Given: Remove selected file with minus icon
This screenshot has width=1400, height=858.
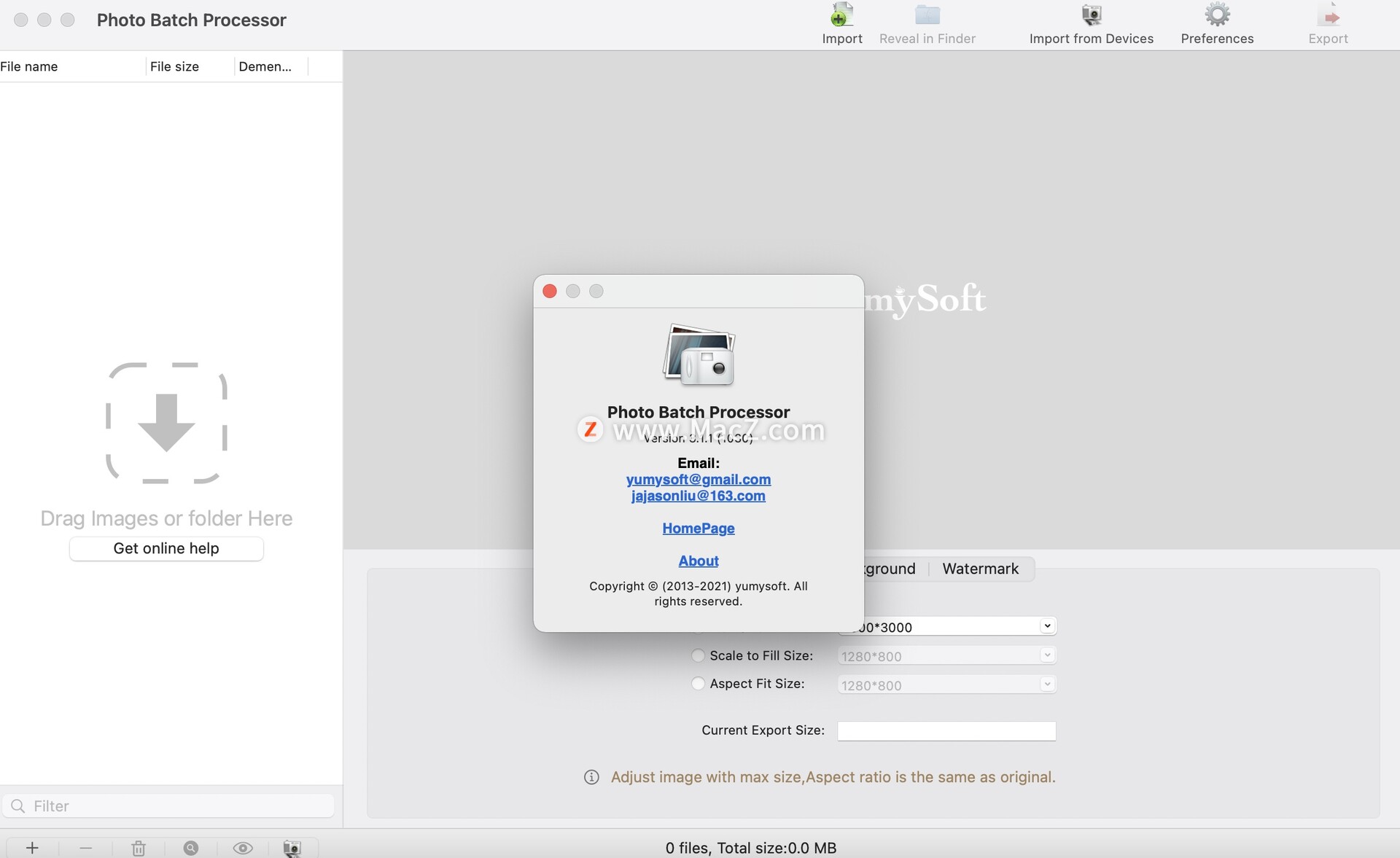Looking at the screenshot, I should [x=86, y=848].
